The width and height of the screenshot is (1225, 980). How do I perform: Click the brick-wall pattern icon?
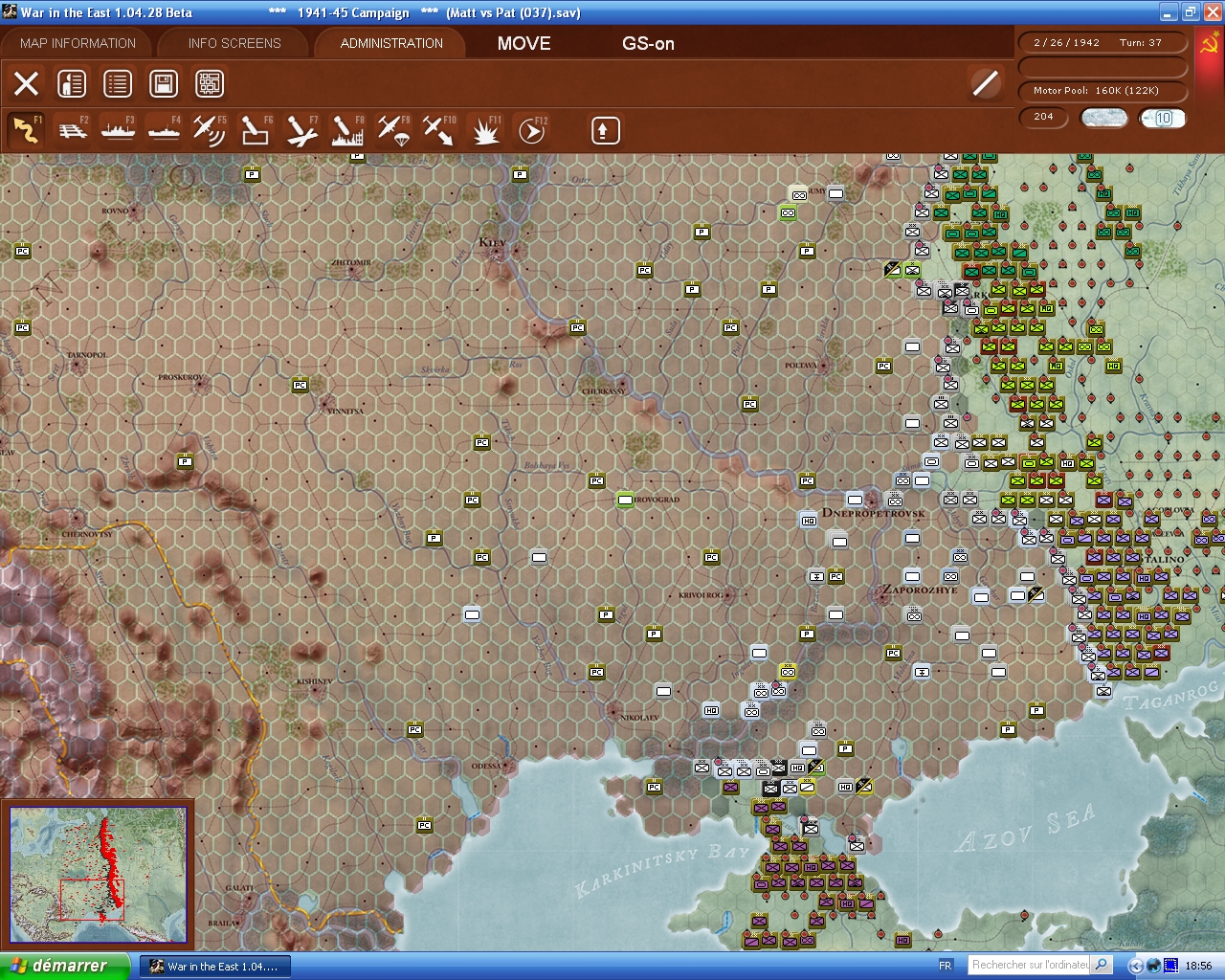pos(210,83)
